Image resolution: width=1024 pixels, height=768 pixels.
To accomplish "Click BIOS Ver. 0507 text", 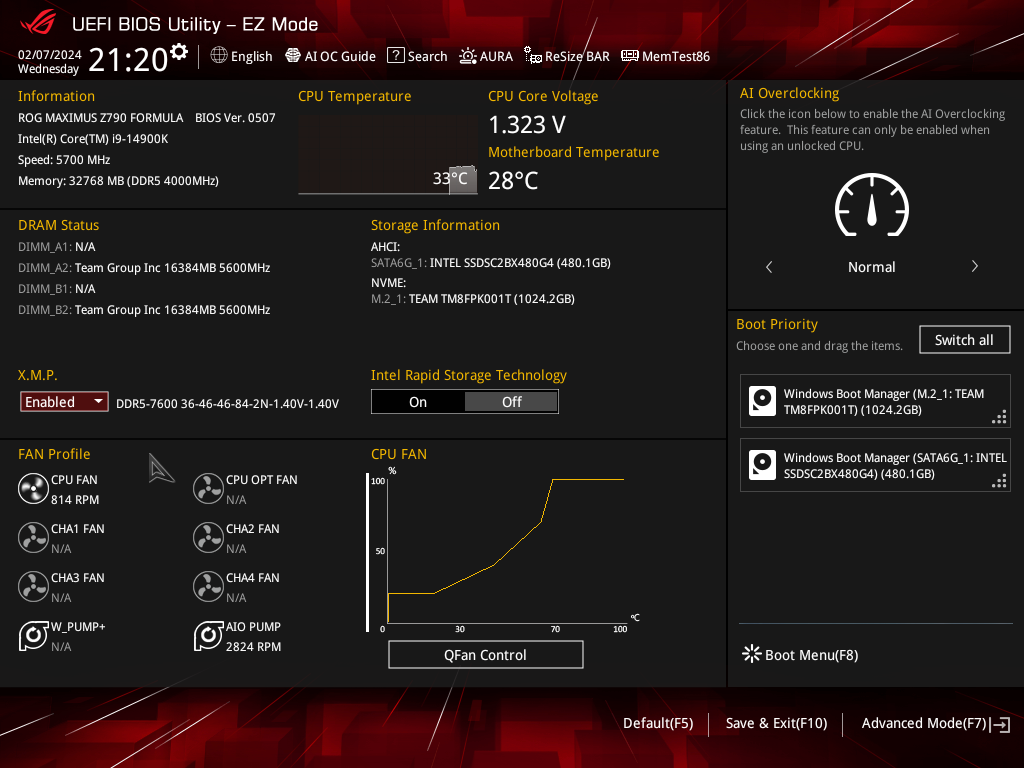I will click(235, 118).
